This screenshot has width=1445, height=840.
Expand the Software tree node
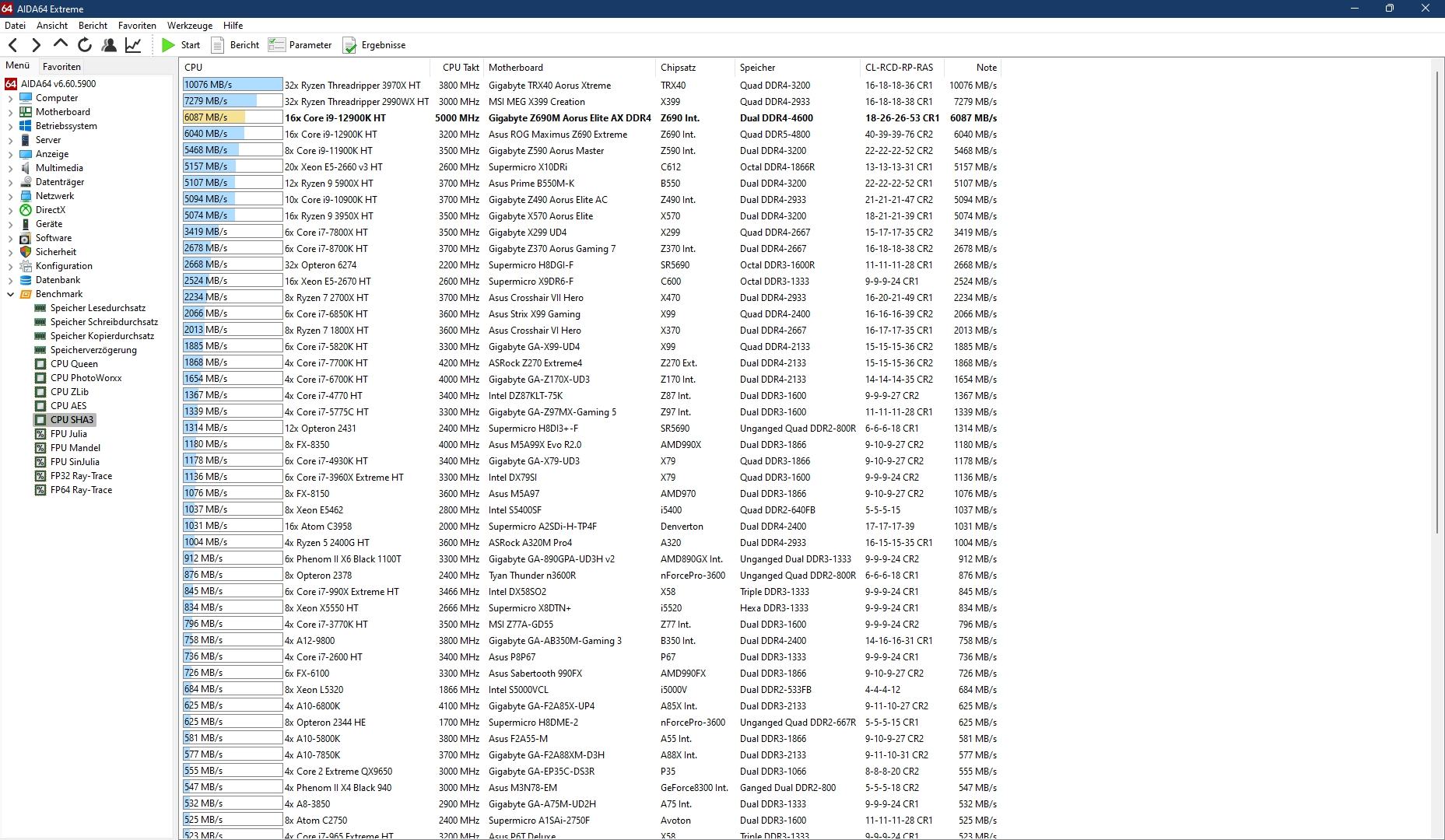(10, 238)
